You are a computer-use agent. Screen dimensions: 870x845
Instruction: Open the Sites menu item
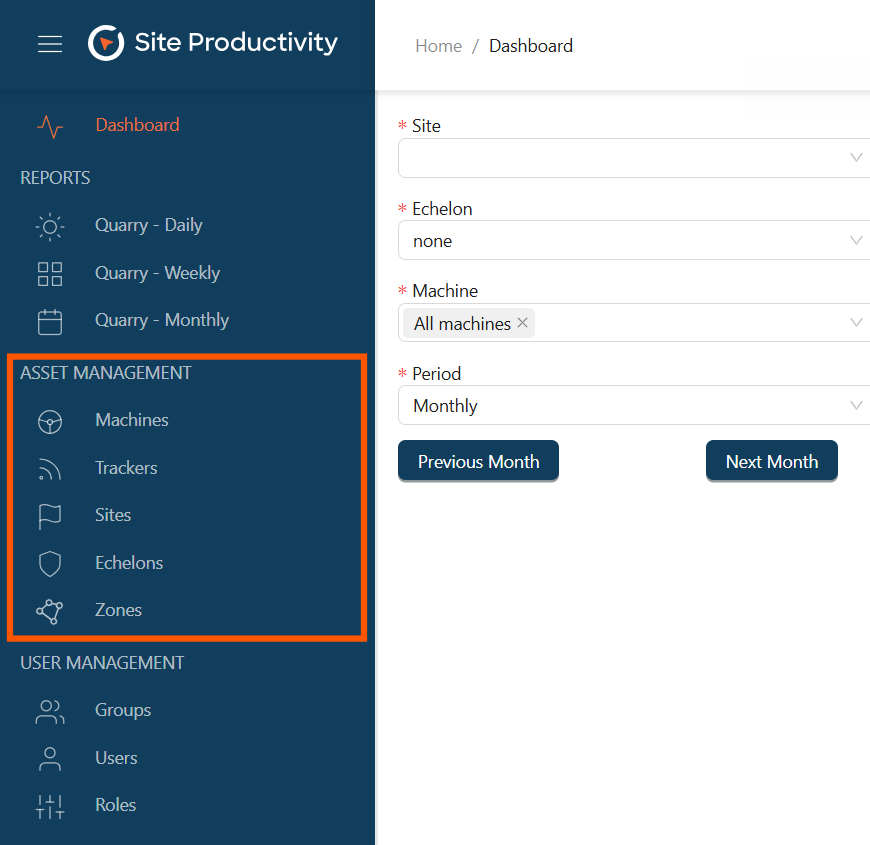(113, 515)
